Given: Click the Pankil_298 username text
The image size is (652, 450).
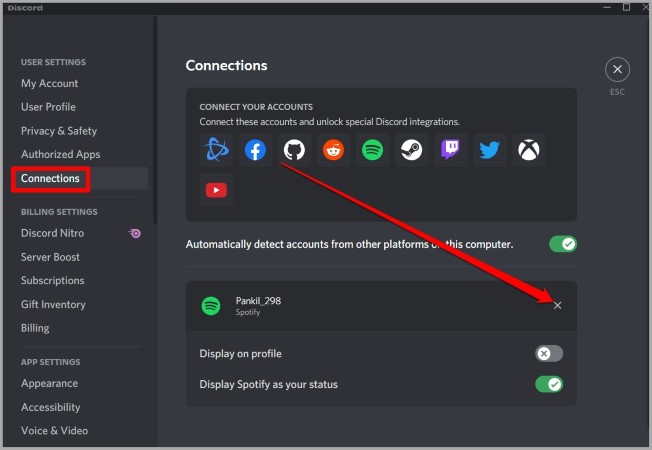Looking at the screenshot, I should pyautogui.click(x=258, y=301).
